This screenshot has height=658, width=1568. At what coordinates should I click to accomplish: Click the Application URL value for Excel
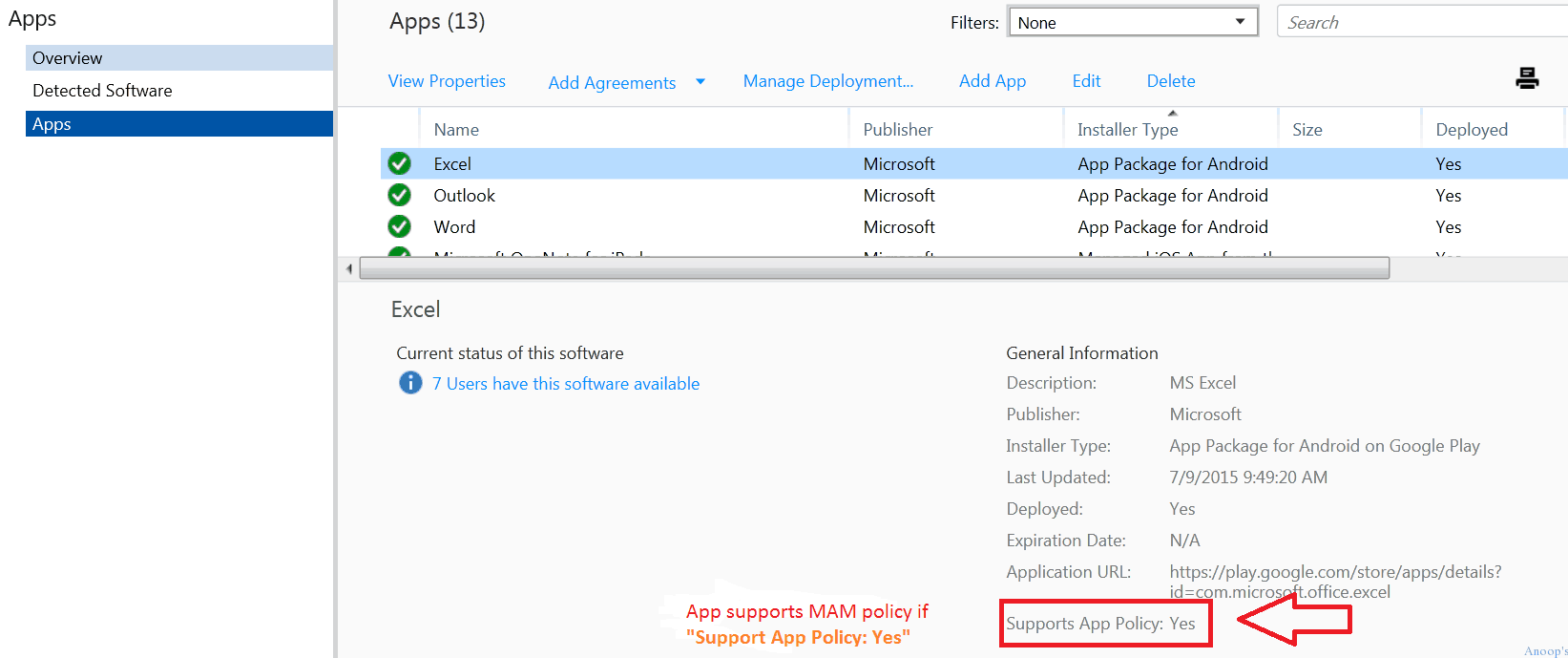[x=1335, y=582]
